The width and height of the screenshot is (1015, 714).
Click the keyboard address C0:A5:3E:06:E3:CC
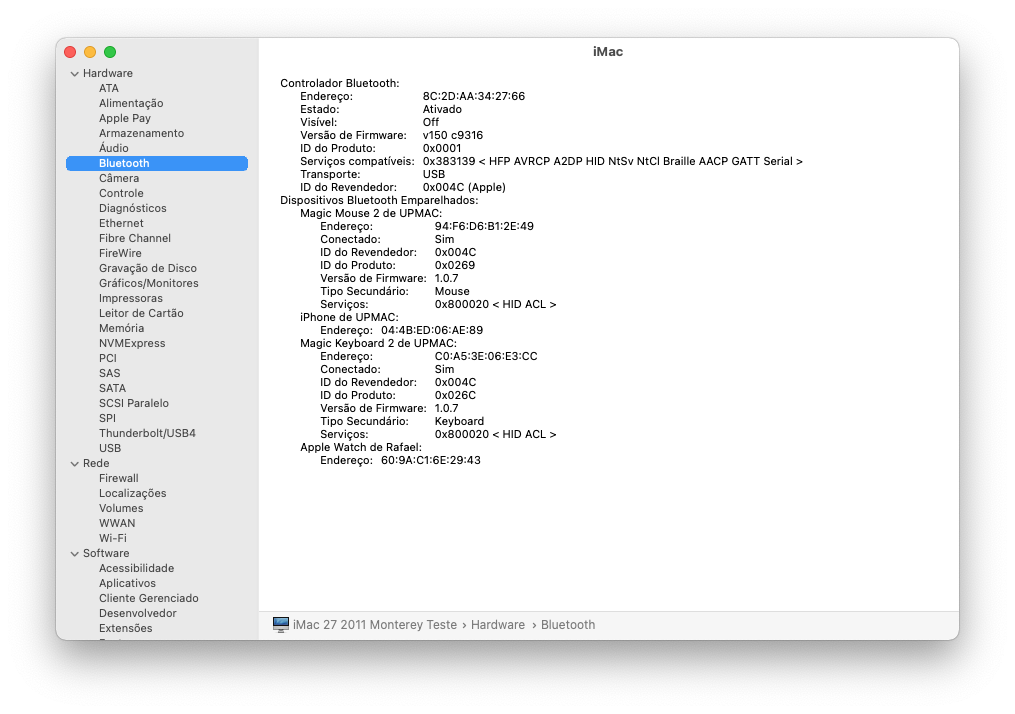pyautogui.click(x=486, y=356)
